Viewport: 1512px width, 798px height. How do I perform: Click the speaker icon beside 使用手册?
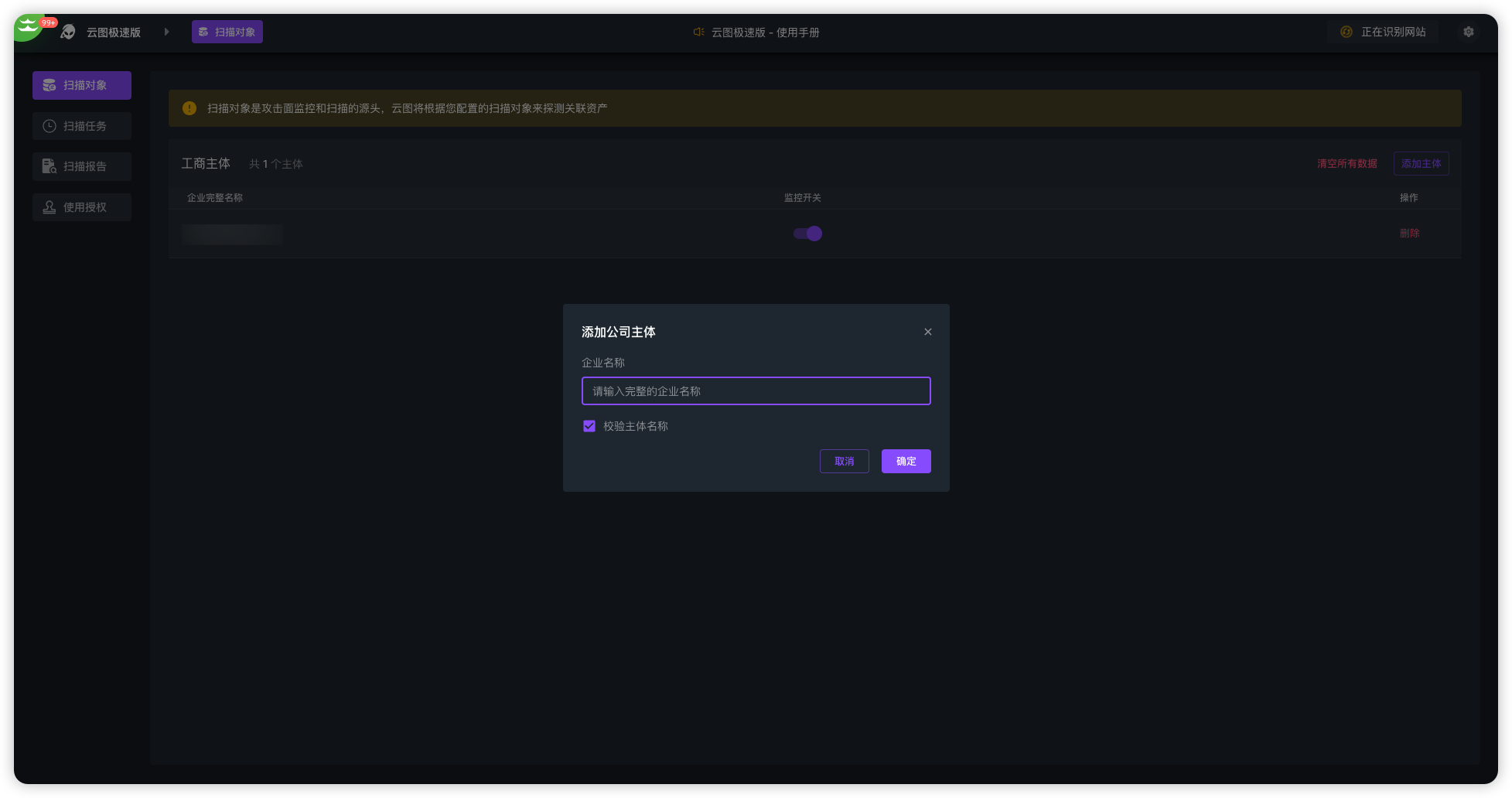[x=698, y=32]
